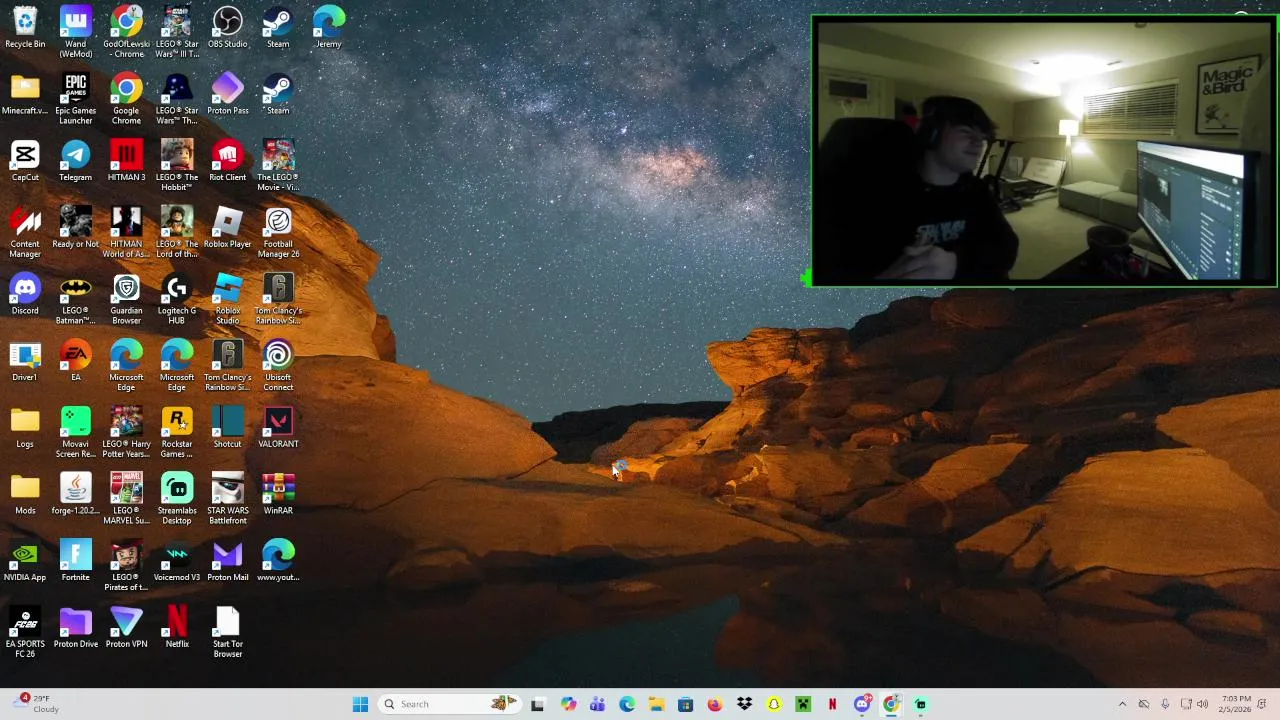This screenshot has height=720, width=1280.
Task: Open the Guardian Browser shortcut
Action: point(126,300)
